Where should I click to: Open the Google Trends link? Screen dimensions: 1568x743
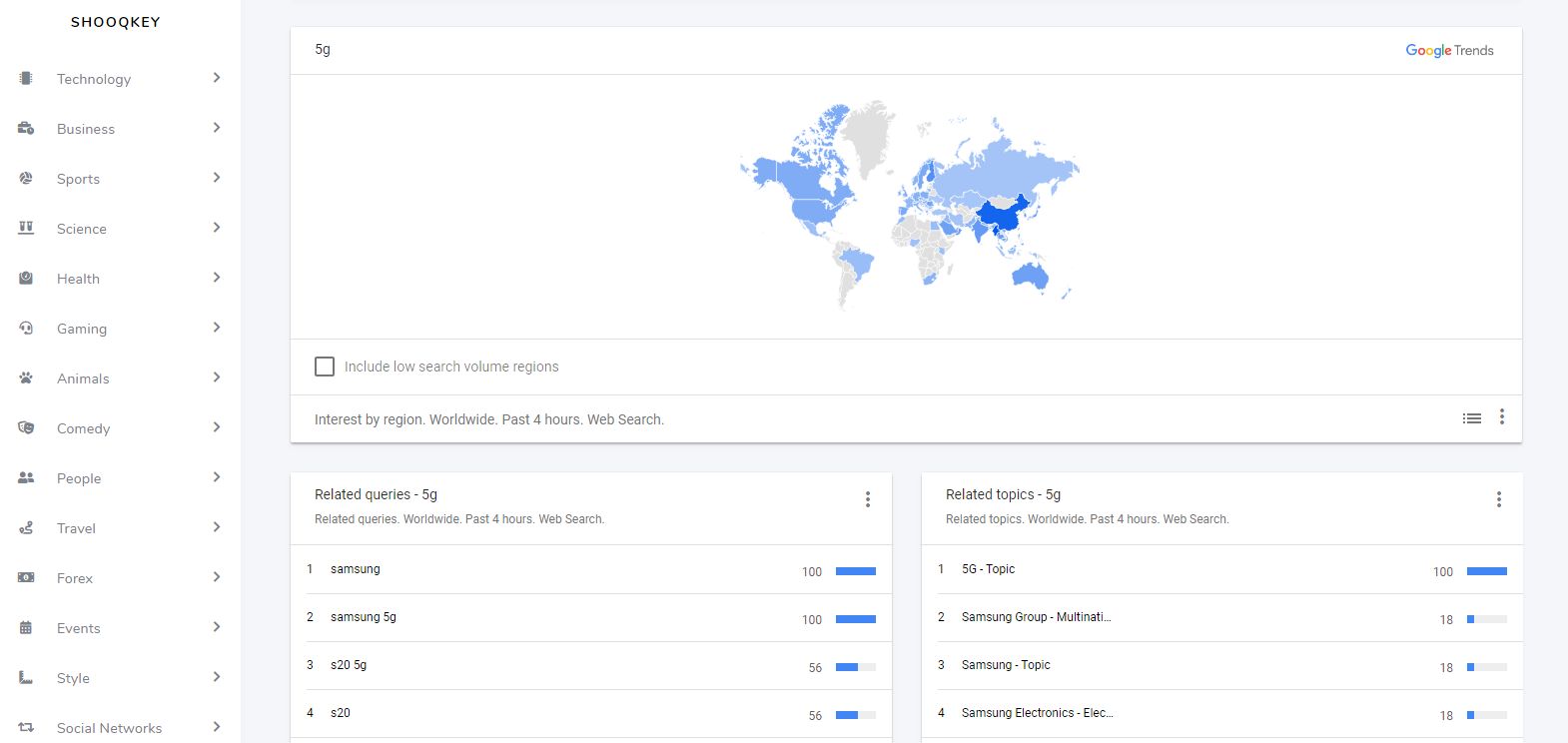point(1449,50)
